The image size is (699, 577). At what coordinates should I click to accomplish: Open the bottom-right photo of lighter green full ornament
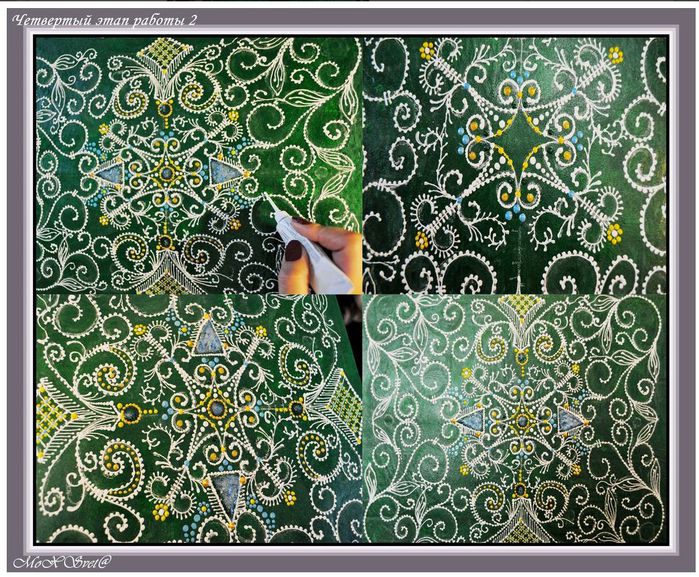click(x=514, y=418)
